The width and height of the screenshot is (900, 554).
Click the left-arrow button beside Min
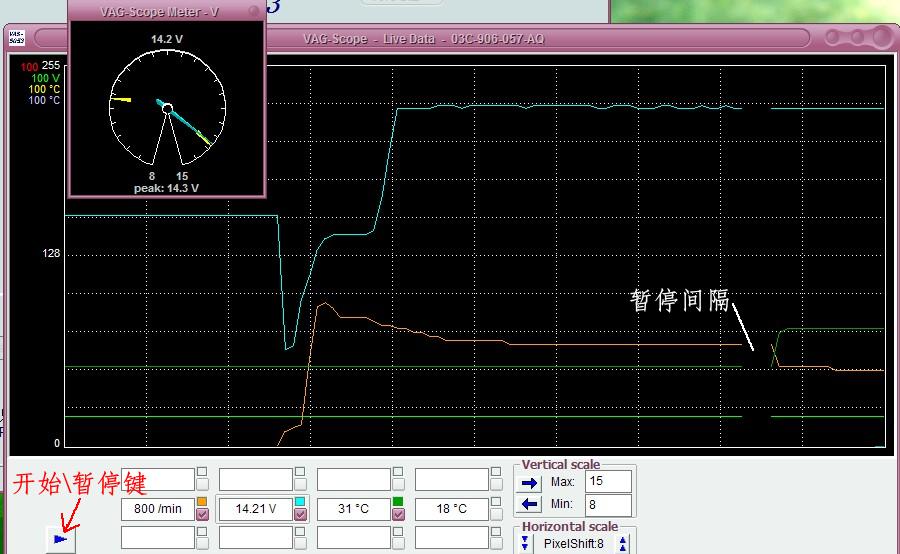click(529, 504)
